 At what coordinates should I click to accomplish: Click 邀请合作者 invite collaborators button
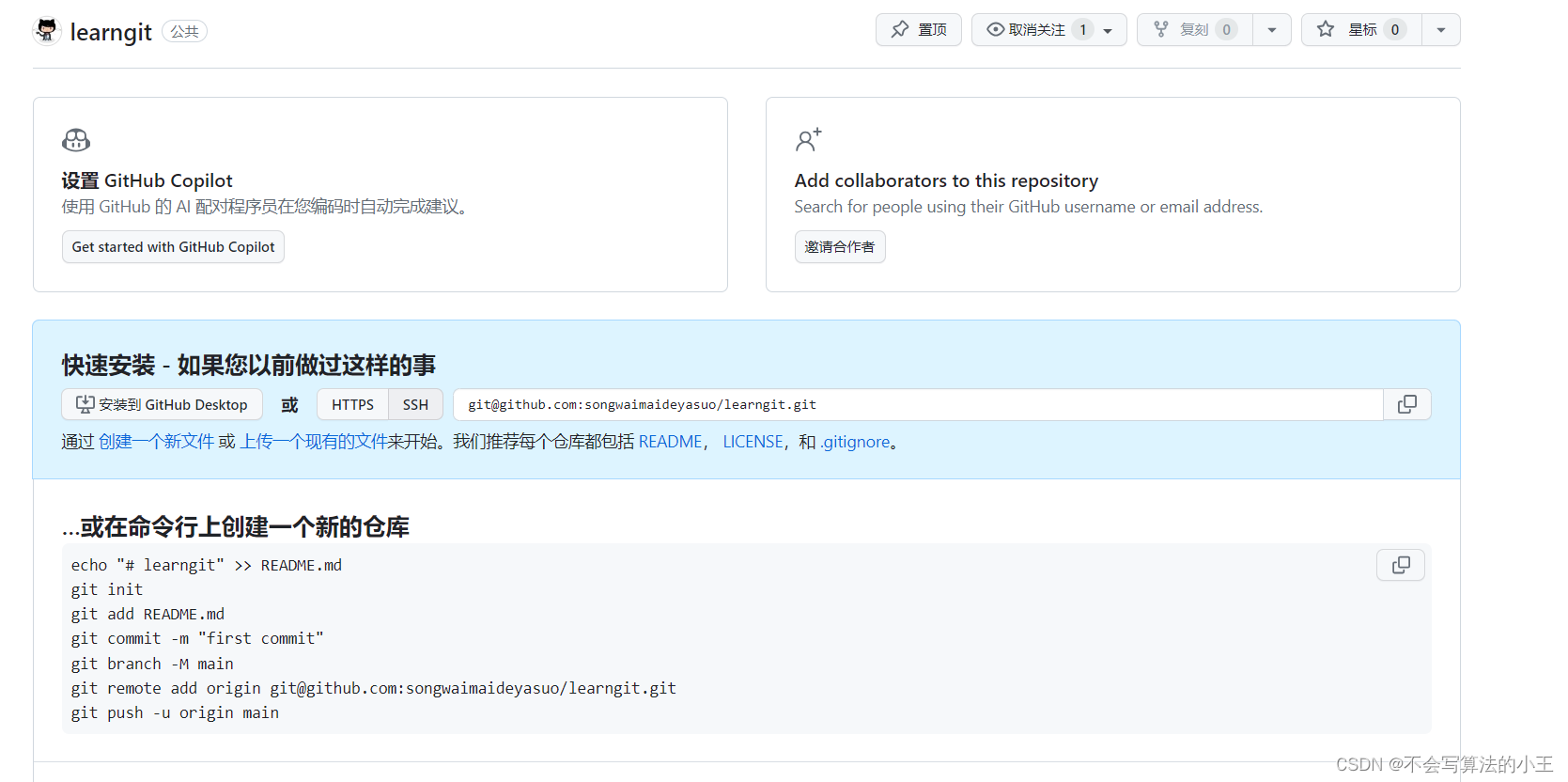840,247
